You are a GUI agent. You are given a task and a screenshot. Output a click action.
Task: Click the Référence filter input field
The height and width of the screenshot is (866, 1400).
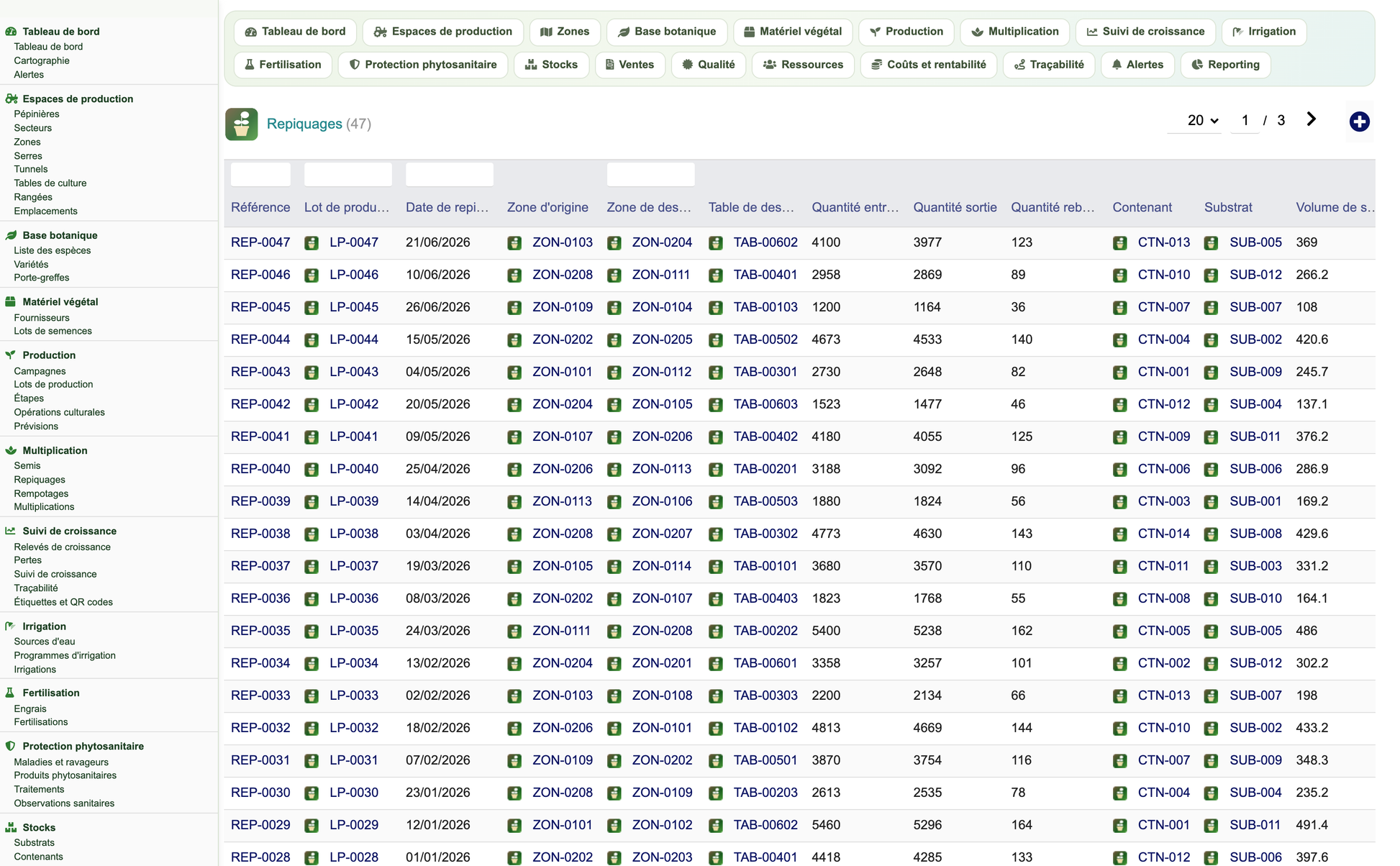260,175
